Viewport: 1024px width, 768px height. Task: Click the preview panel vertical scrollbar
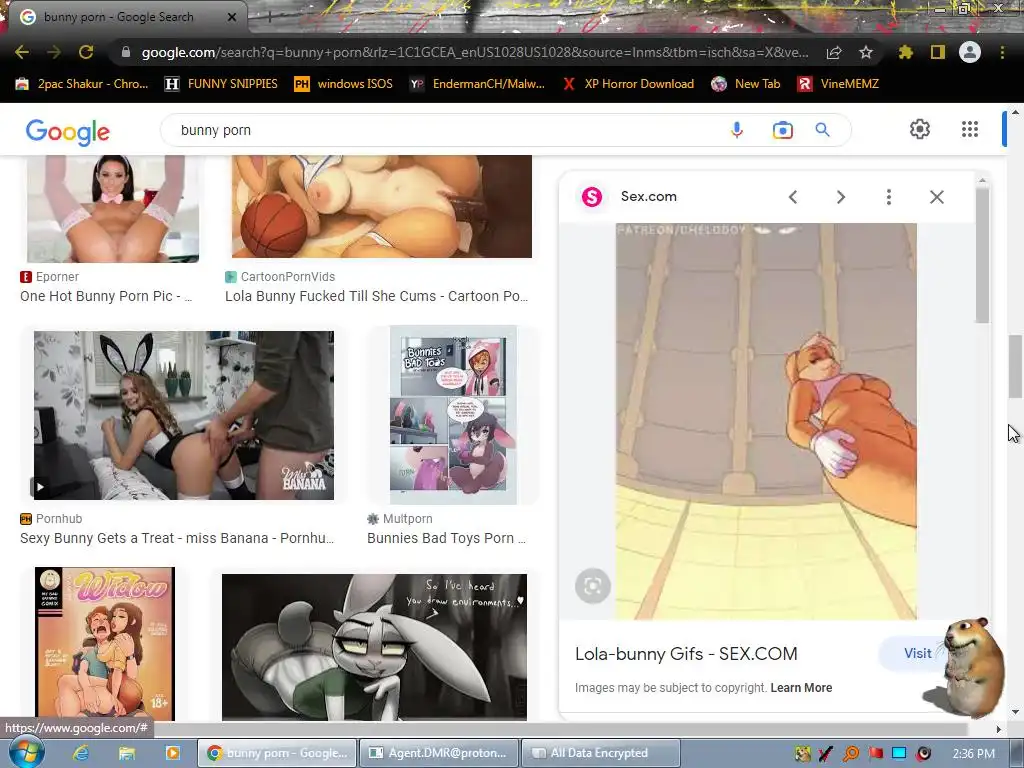(x=982, y=255)
